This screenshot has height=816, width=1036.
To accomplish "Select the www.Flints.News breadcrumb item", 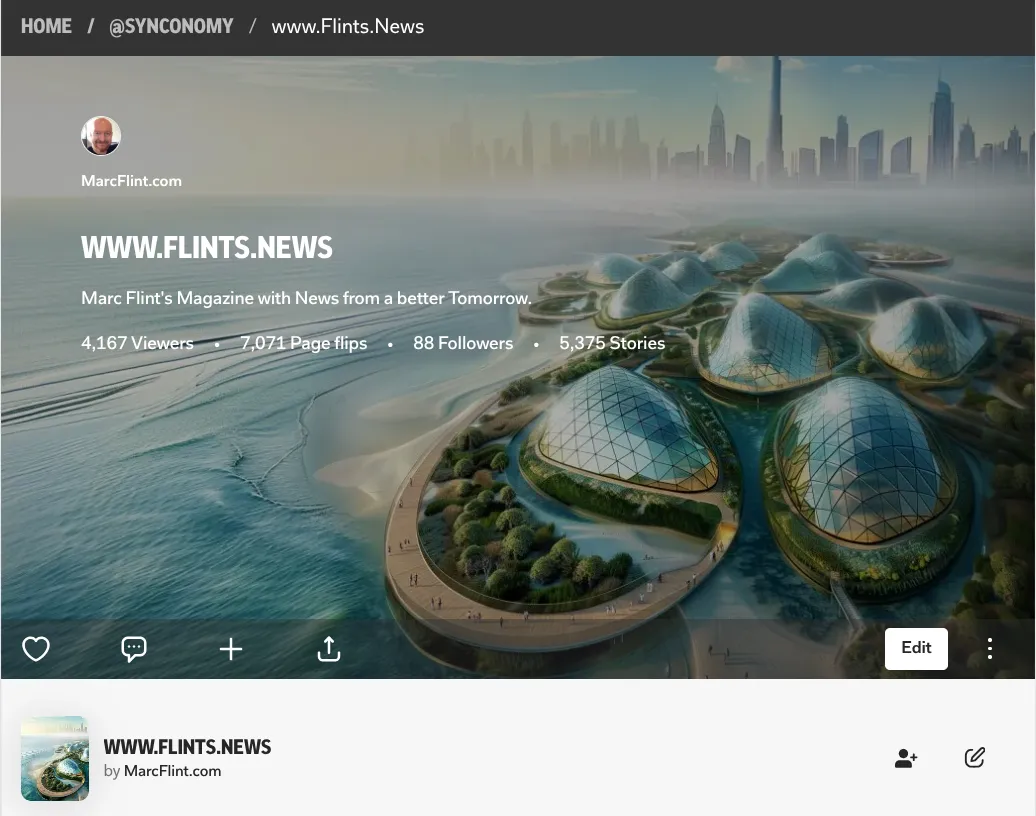I will pyautogui.click(x=348, y=26).
